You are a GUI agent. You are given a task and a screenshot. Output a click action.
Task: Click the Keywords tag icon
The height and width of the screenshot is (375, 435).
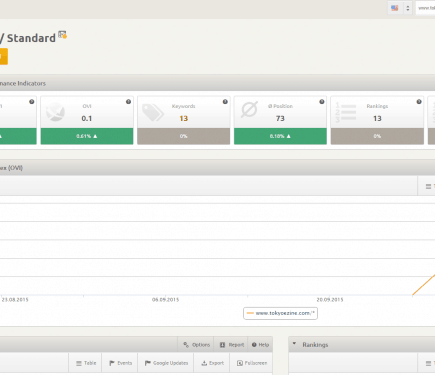(153, 112)
